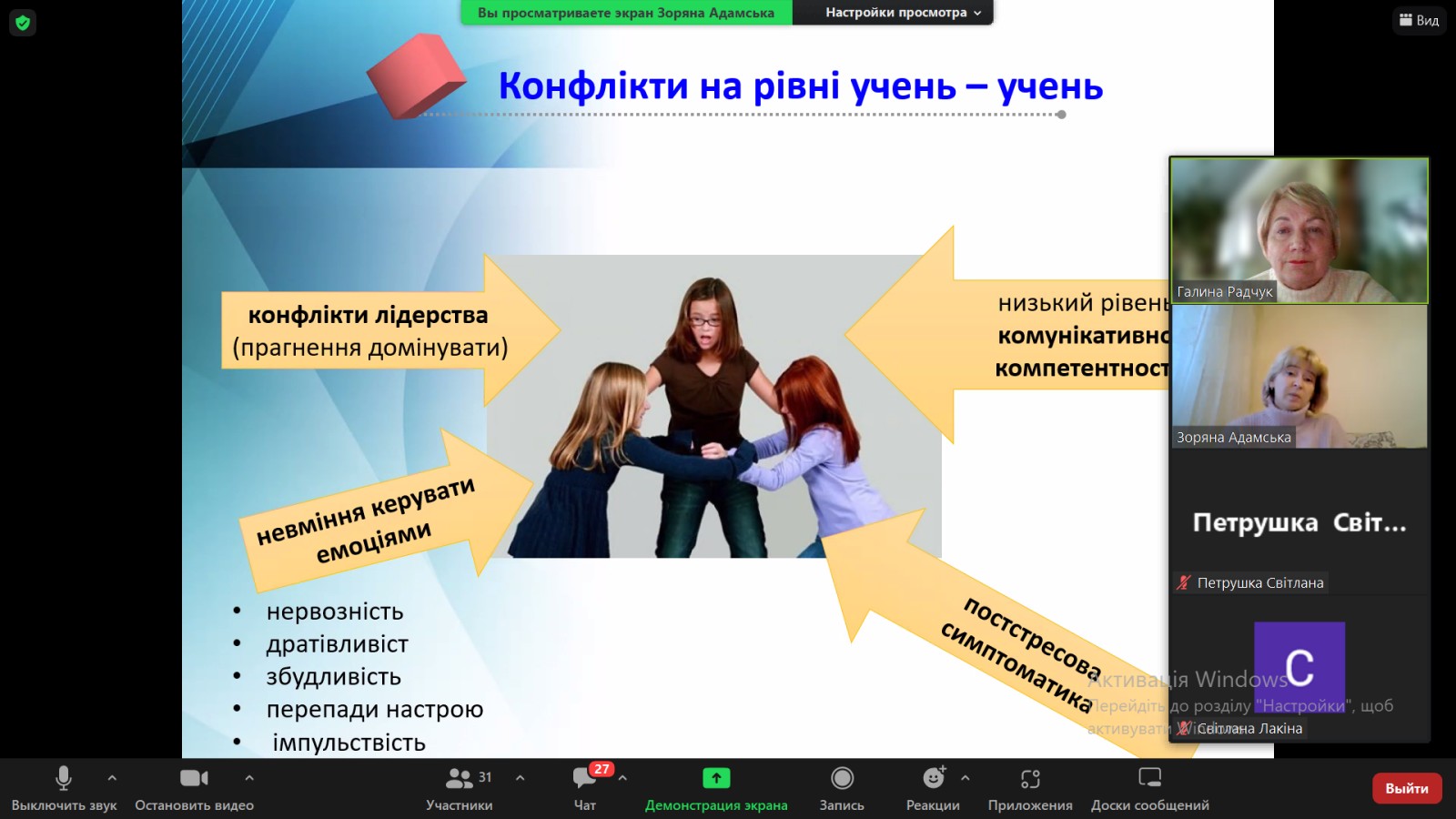Expand the Реакции options chevron
The height and width of the screenshot is (819, 1456).
tap(964, 778)
